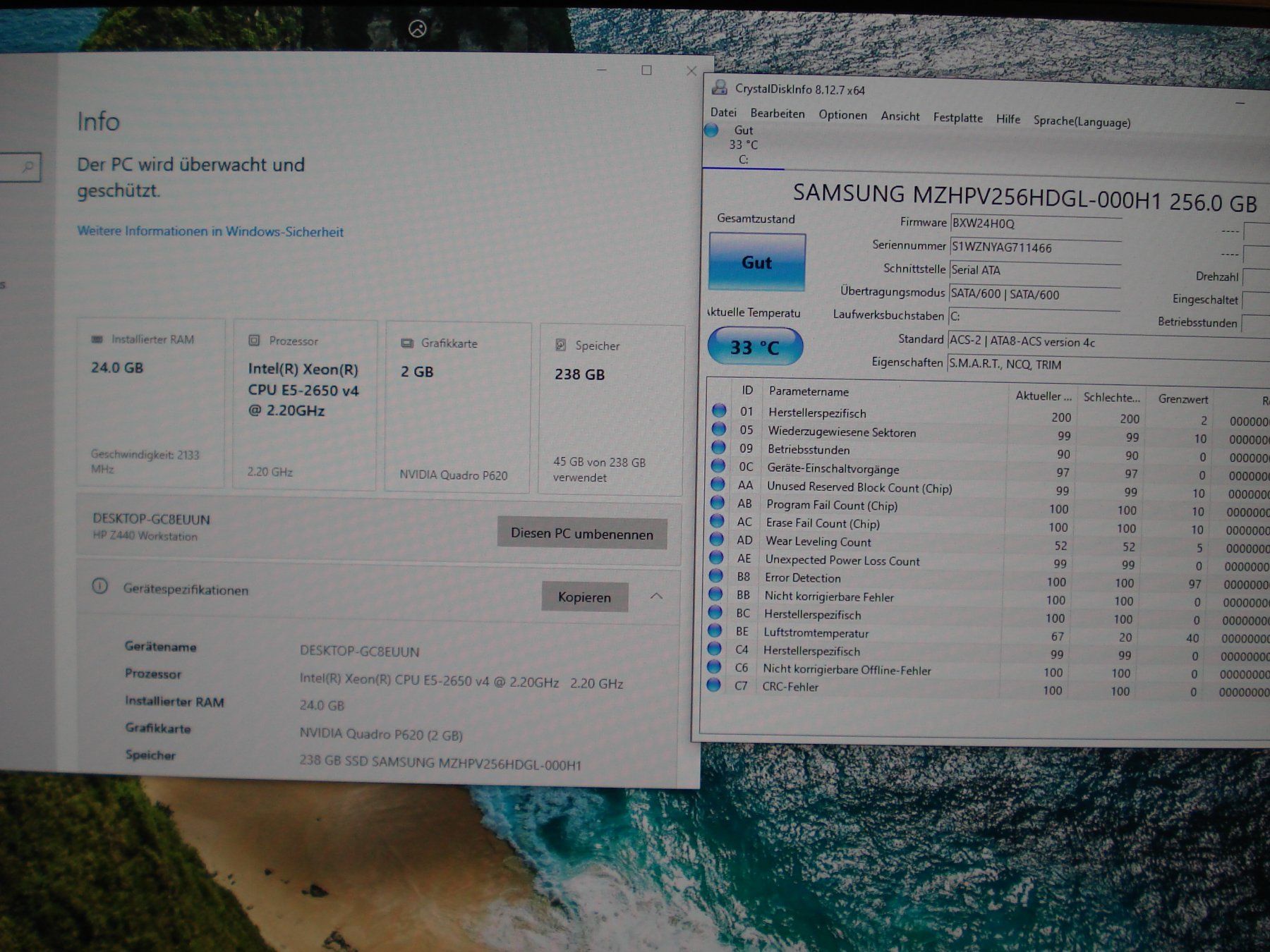Select the C: drive status tab with blue orb
The image size is (1270, 952).
tap(743, 145)
